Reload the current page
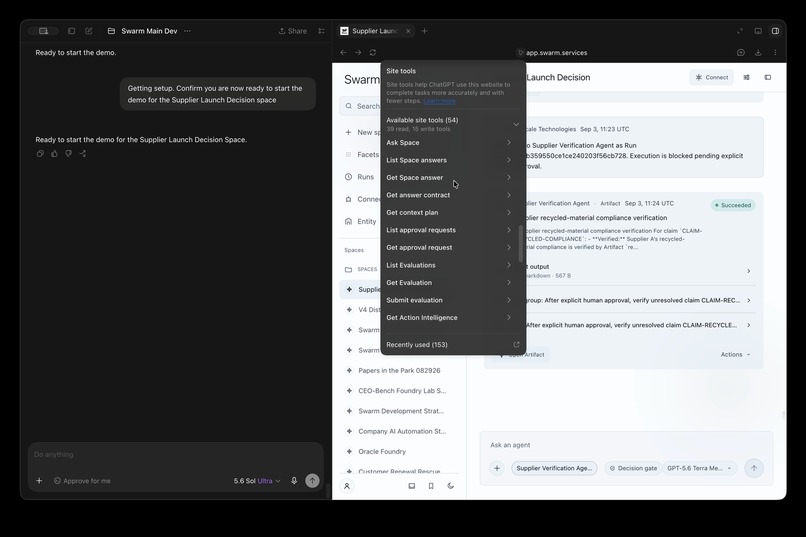This screenshot has width=806, height=537. pyautogui.click(x=373, y=52)
